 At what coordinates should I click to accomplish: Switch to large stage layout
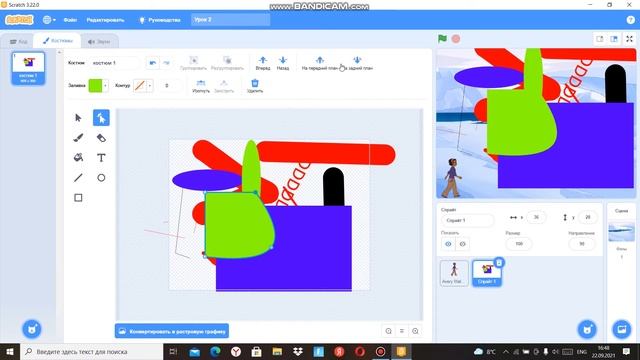tap(614, 39)
